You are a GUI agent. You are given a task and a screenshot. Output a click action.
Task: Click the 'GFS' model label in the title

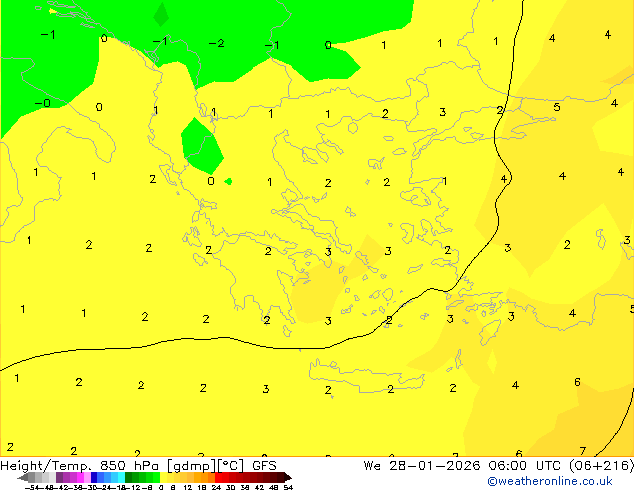coord(264,466)
